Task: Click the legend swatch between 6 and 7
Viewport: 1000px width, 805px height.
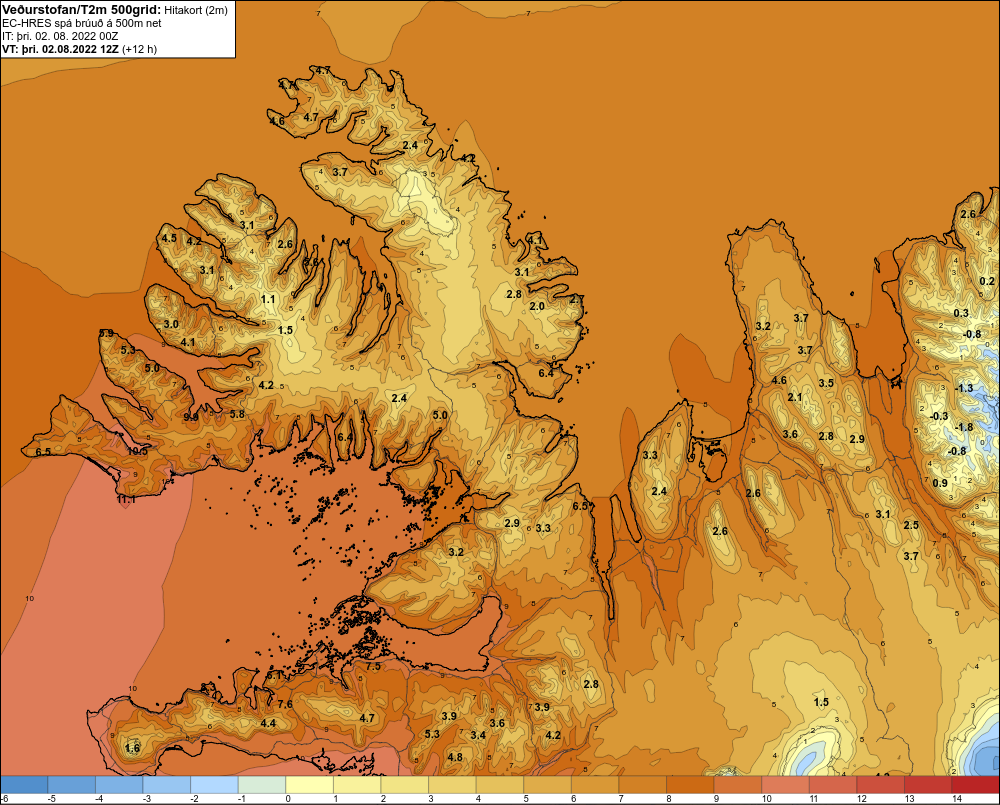Action: point(596,784)
